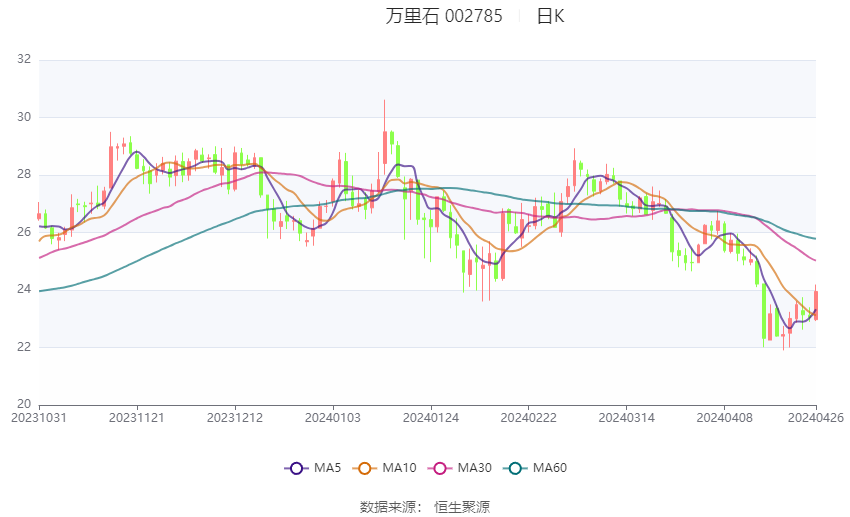Click the chart title 万里石 002785
The image size is (850, 517).
pos(444,16)
